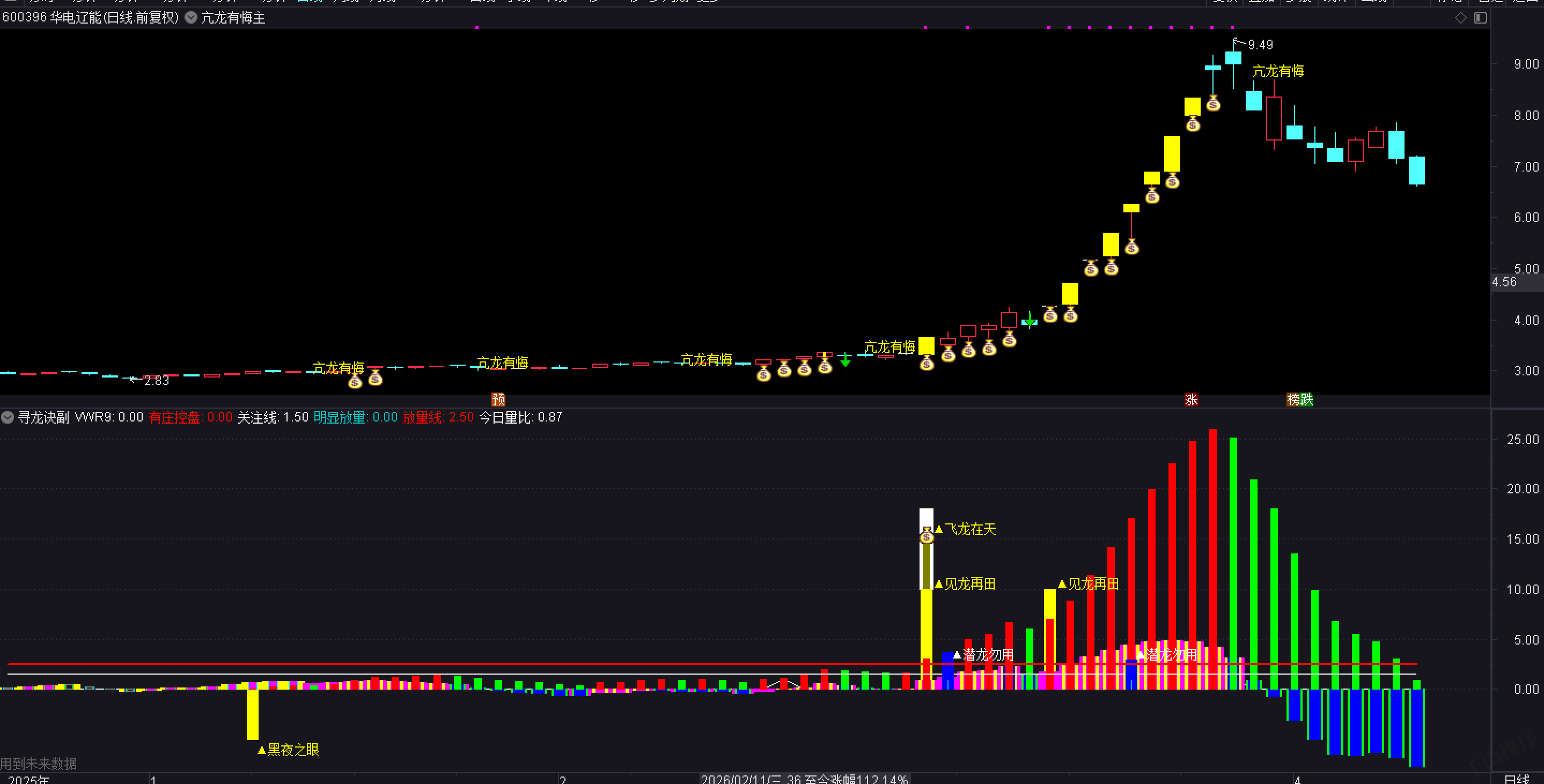
Task: Click the 4.56 price tag on axis
Action: tap(1504, 282)
